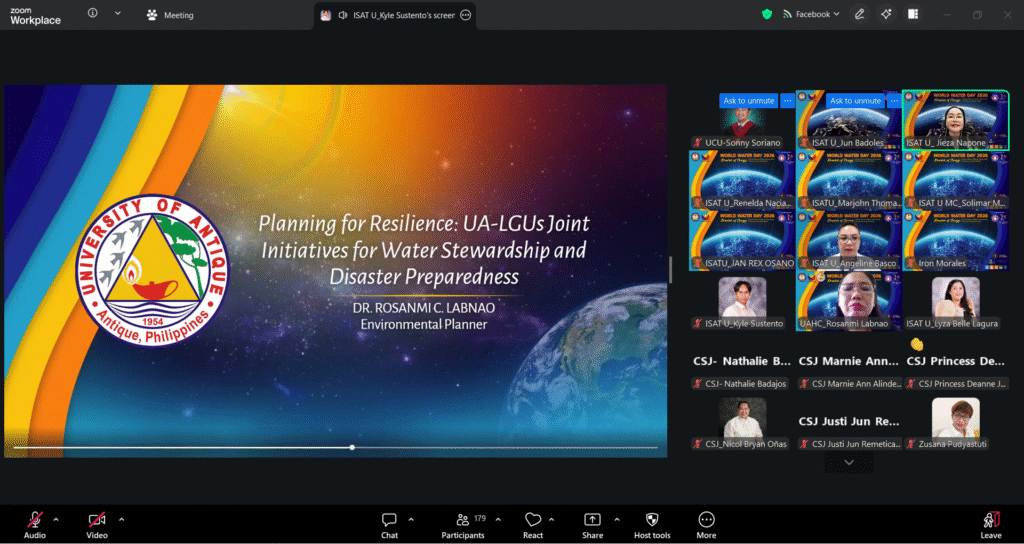The width and height of the screenshot is (1024, 544).
Task: Click the green encryption shield icon
Action: click(767, 14)
